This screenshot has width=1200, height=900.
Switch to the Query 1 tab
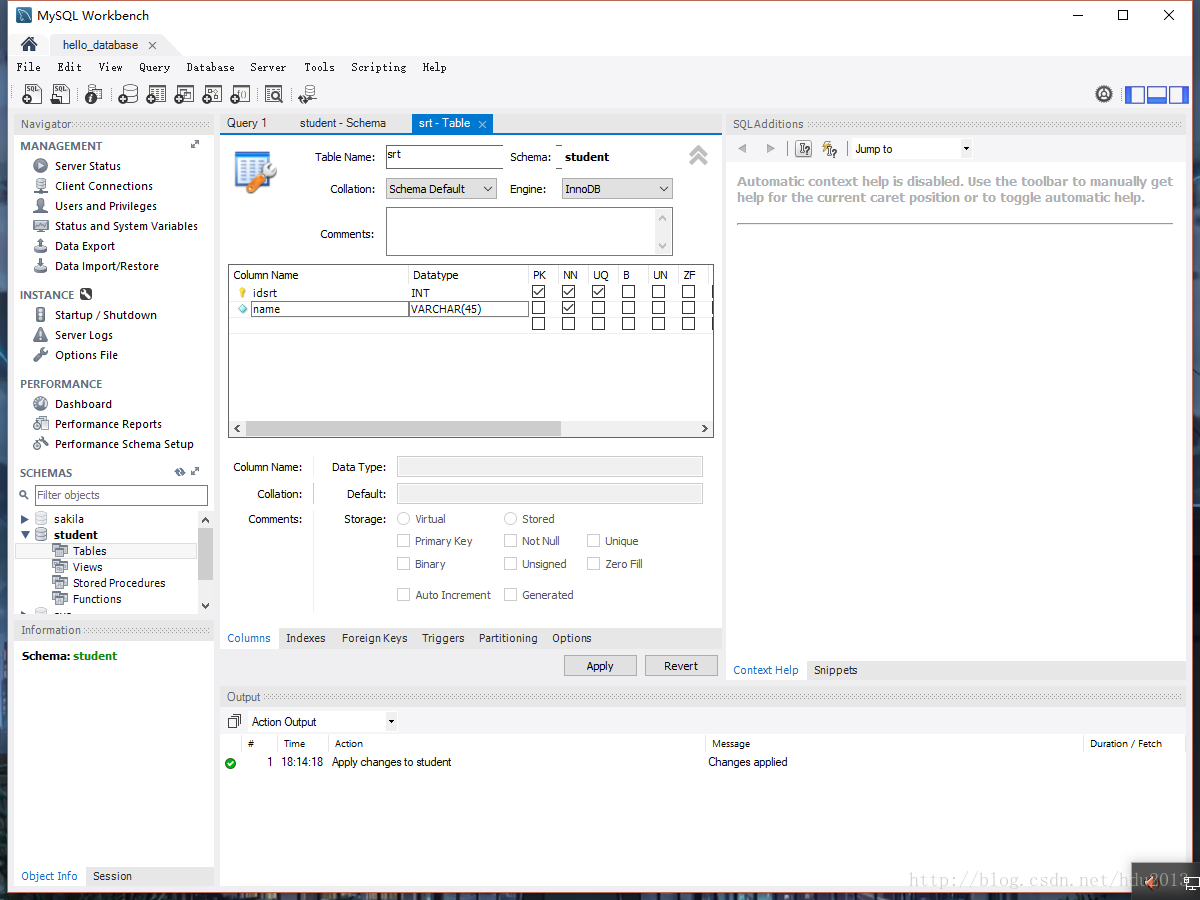coord(247,123)
